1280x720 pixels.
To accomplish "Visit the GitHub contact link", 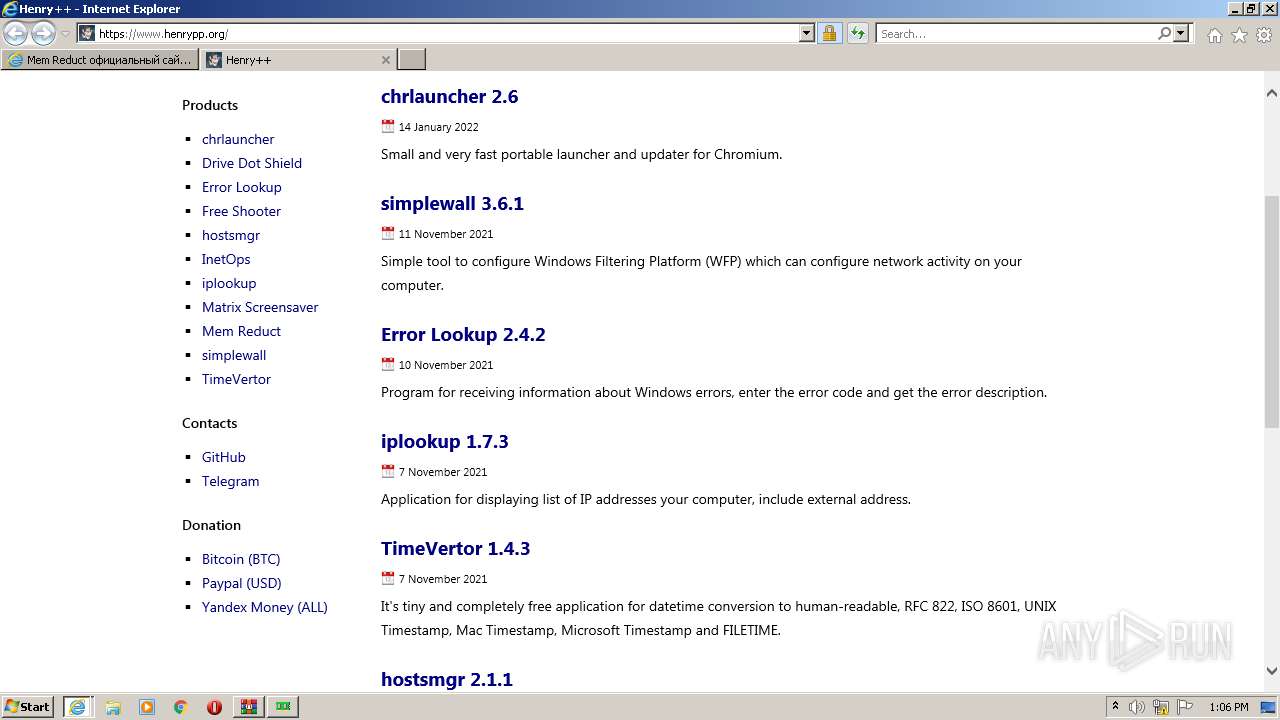I will pos(224,457).
